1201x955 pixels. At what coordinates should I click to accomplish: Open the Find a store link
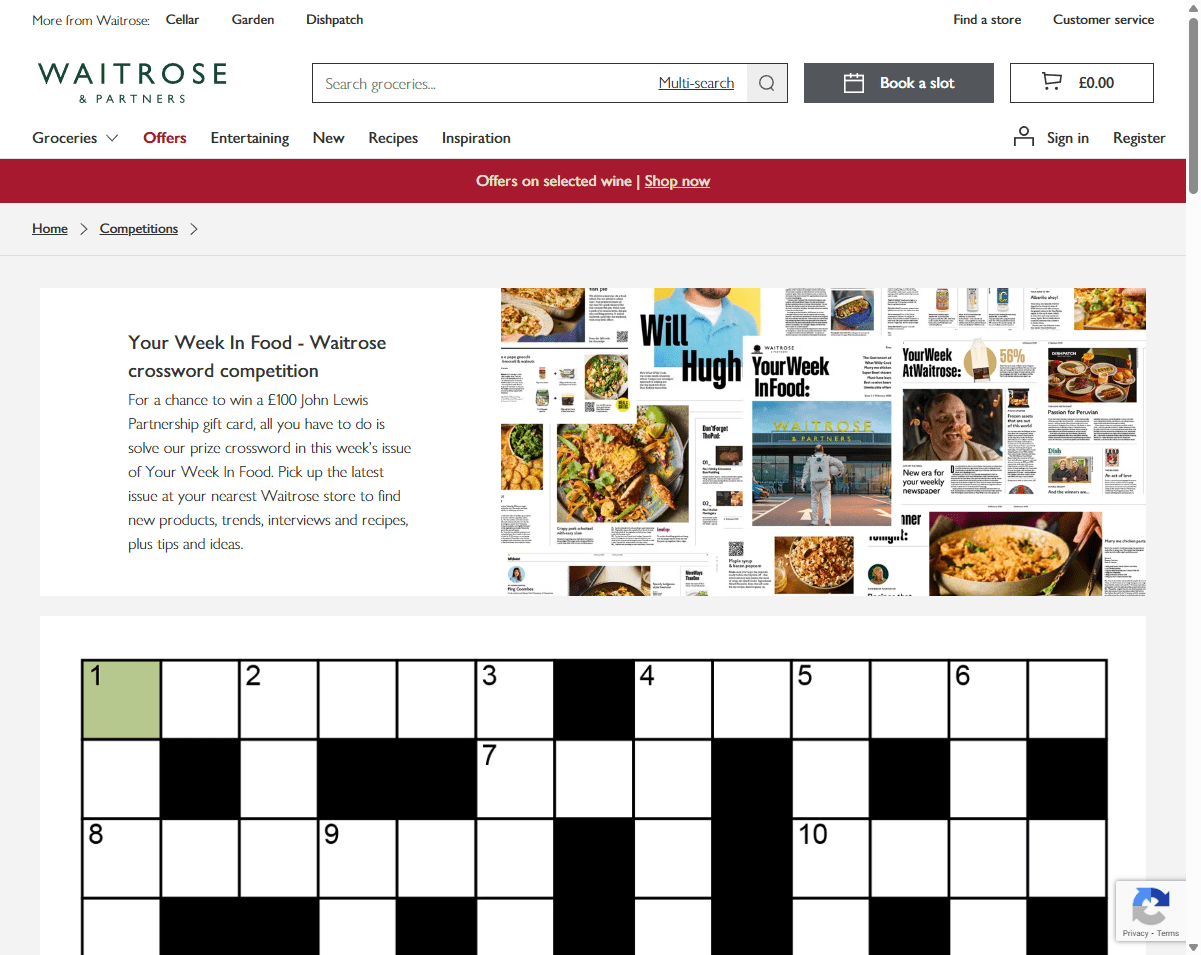[987, 19]
